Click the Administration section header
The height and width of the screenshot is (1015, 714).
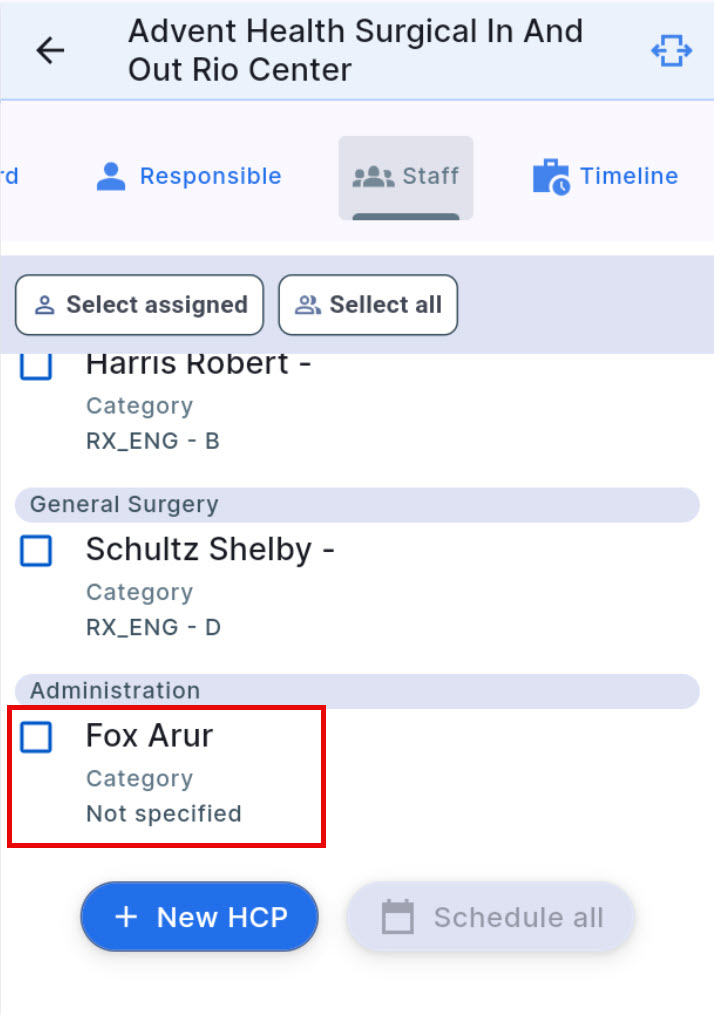point(113,690)
